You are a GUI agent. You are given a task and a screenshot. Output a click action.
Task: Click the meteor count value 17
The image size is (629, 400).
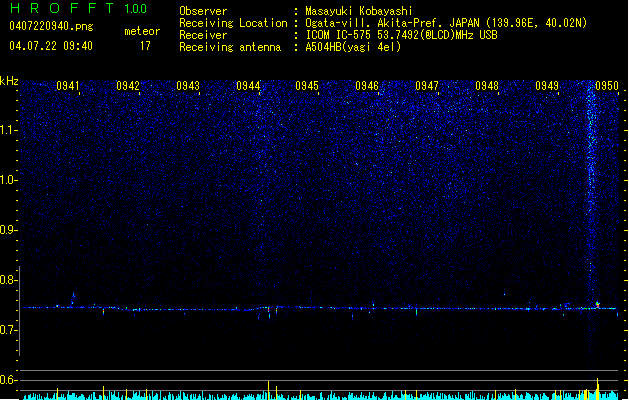pos(145,46)
